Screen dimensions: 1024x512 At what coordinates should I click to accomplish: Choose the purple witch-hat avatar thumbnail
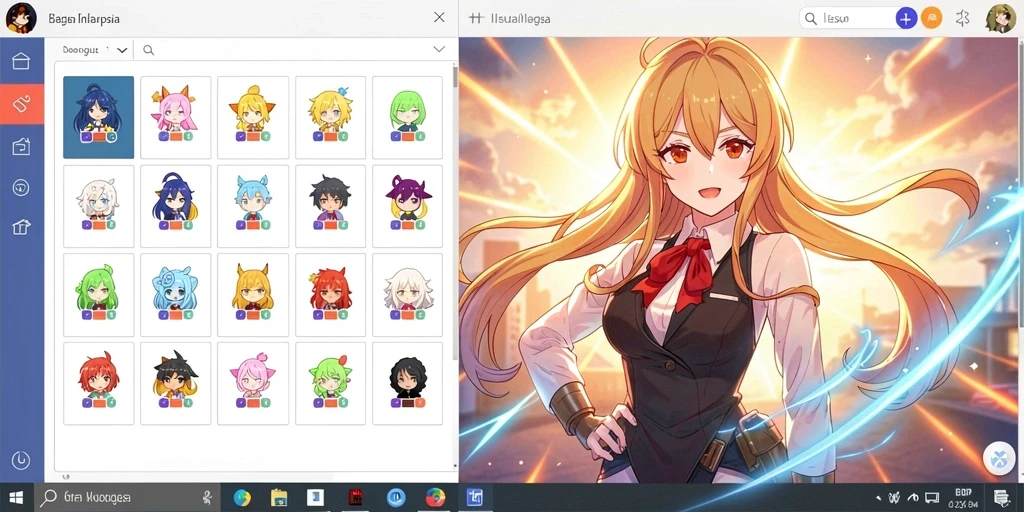pyautogui.click(x=408, y=206)
